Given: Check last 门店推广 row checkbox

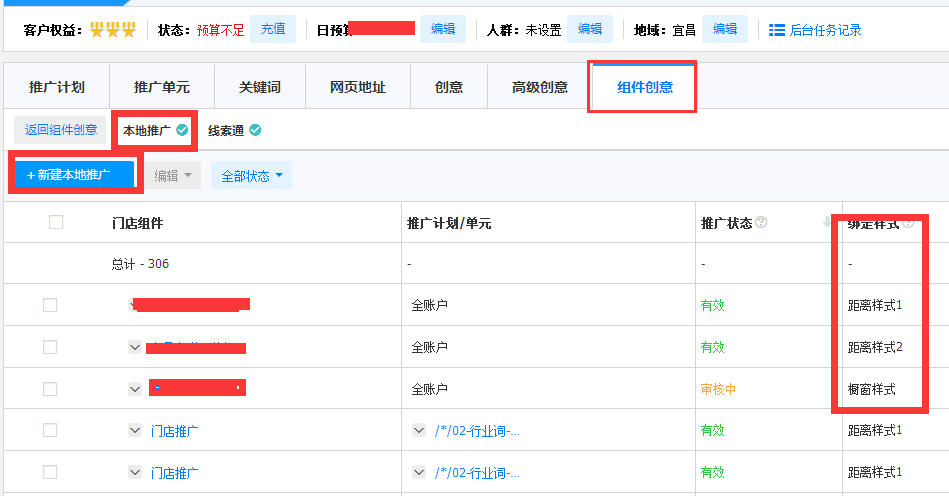Looking at the screenshot, I should (x=50, y=472).
